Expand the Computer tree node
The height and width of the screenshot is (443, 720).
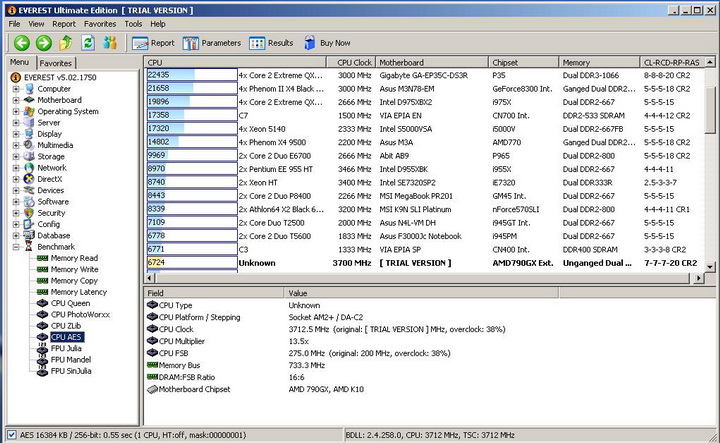point(16,89)
